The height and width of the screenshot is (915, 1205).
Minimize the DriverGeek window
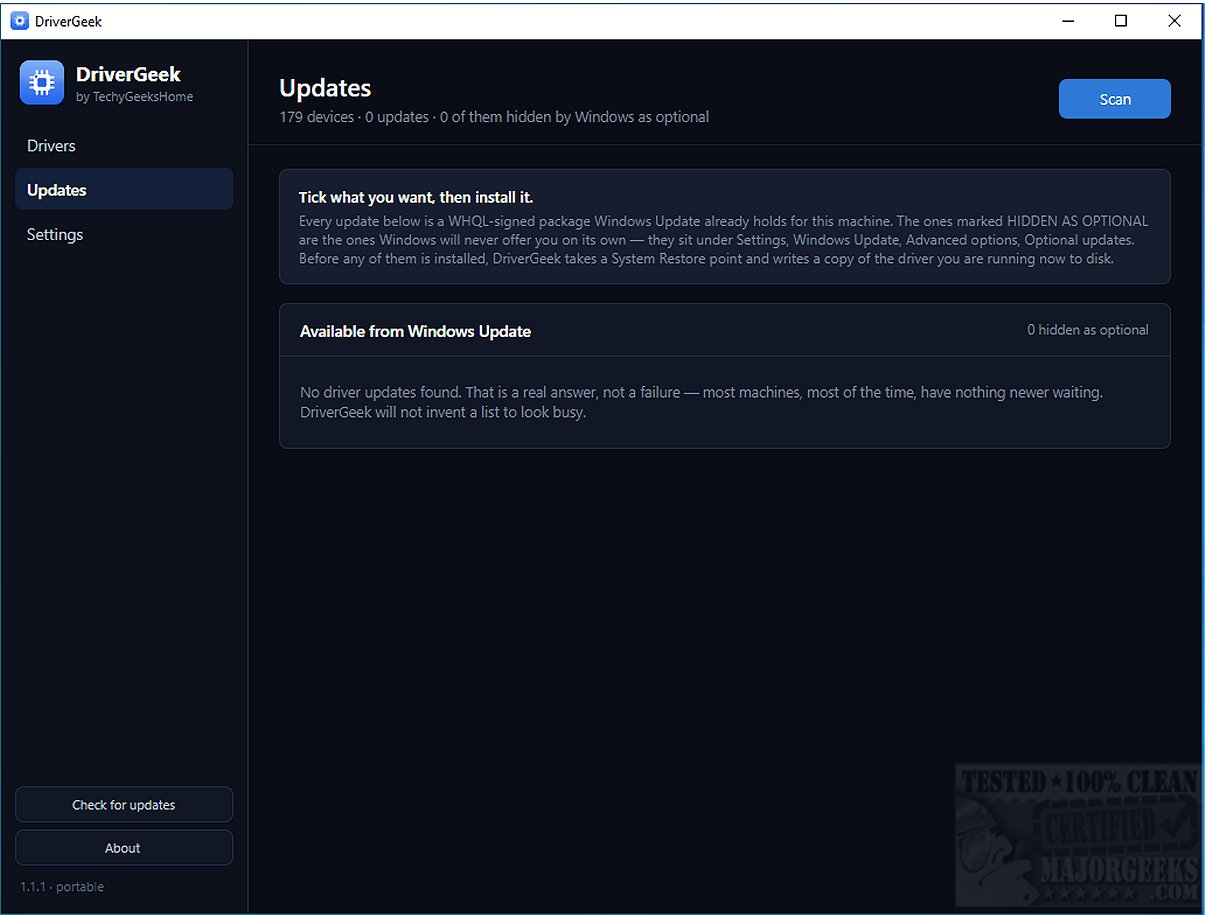pos(1067,20)
